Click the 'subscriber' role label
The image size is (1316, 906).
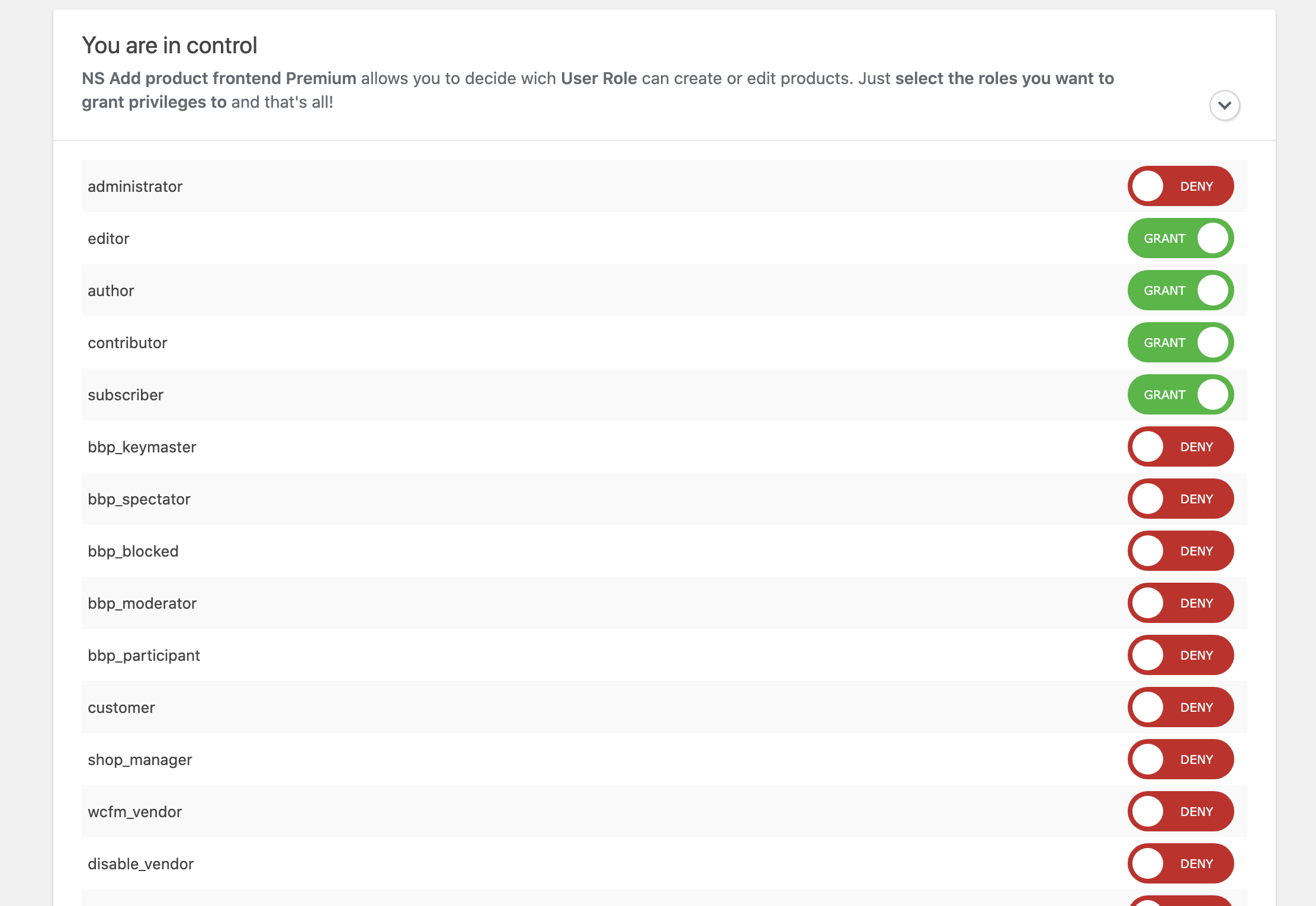pyautogui.click(x=126, y=395)
